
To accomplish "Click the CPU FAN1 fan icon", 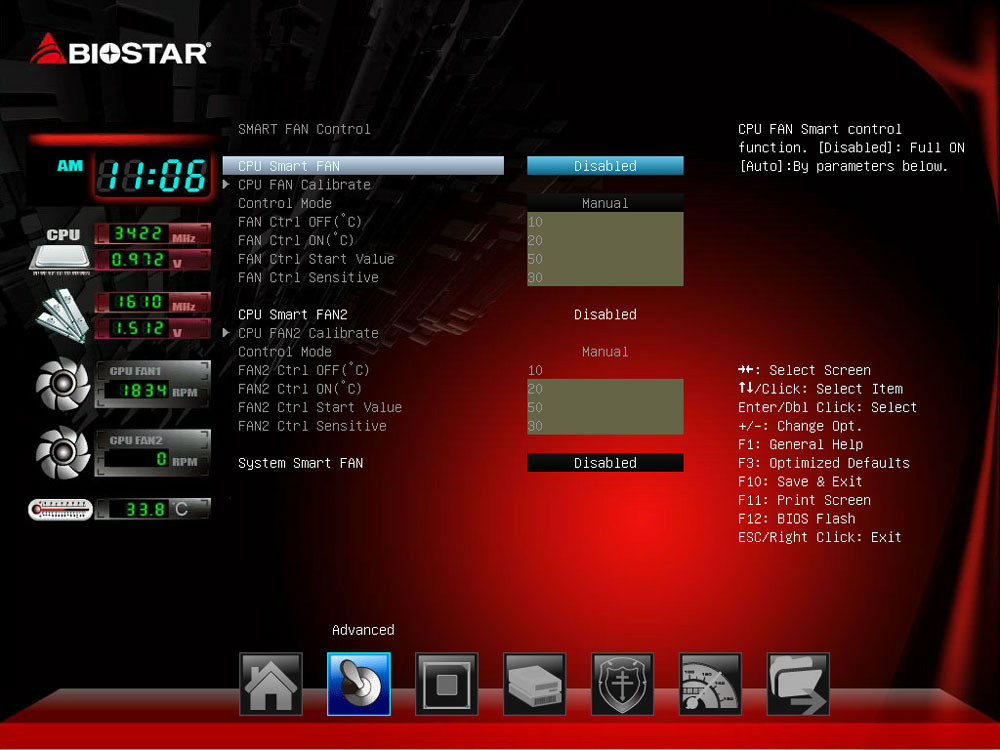I will pos(63,385).
